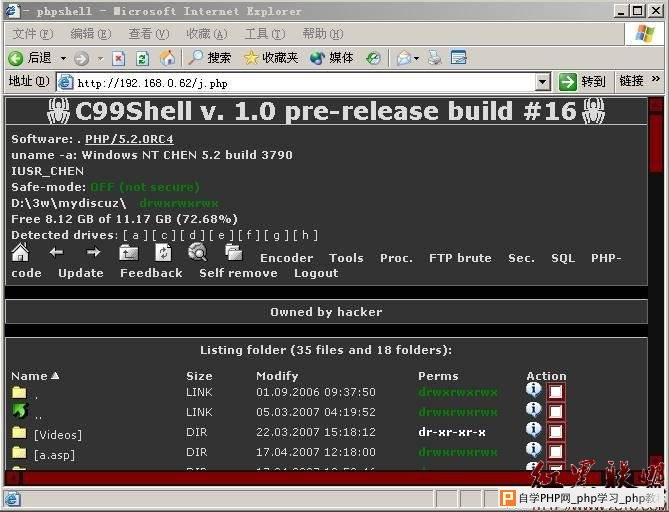Click the folder icon beside [a.asp]
The width and height of the screenshot is (669, 512).
(19, 452)
